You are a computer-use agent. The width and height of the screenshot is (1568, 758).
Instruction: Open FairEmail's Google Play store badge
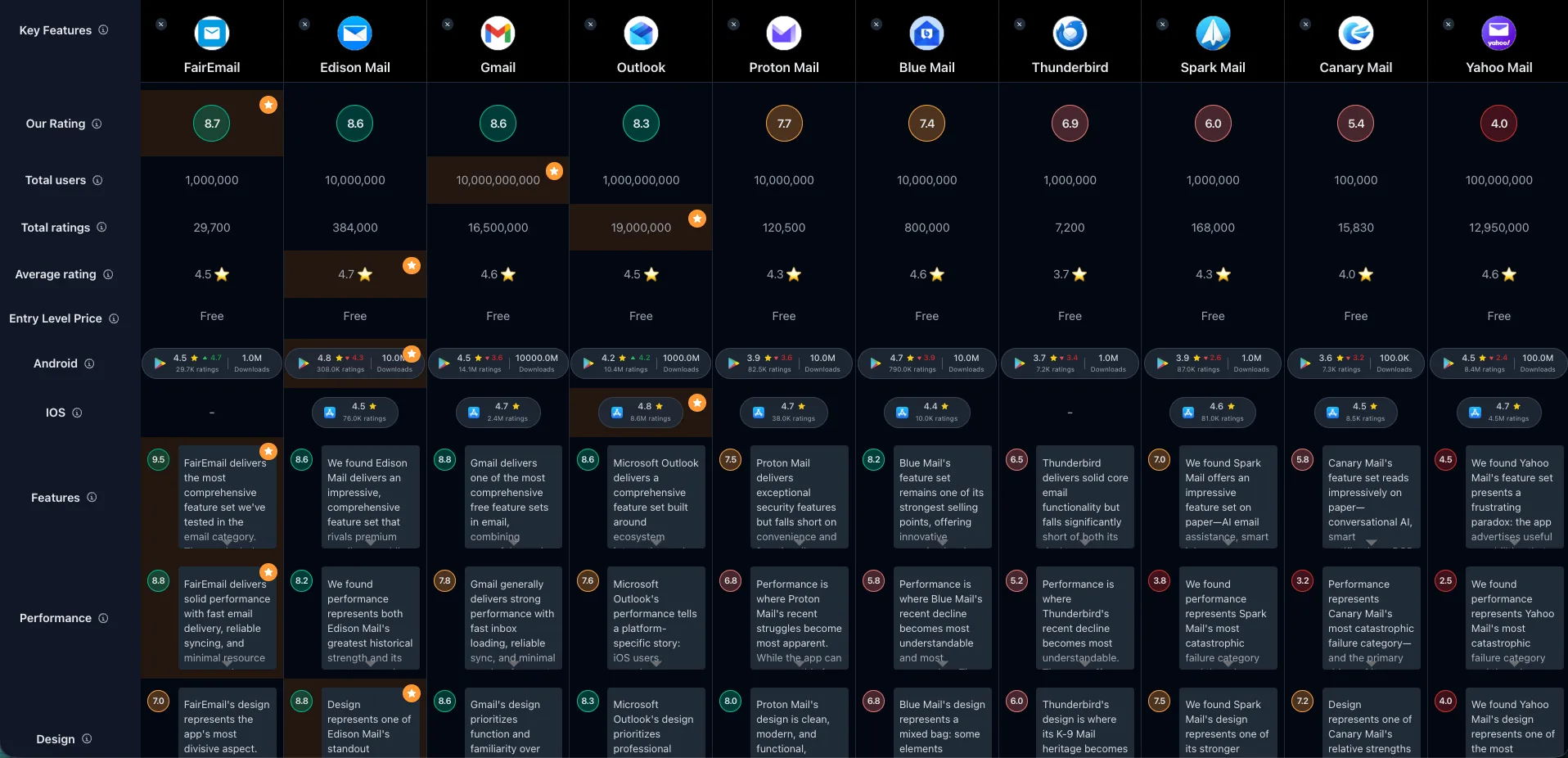(212, 363)
